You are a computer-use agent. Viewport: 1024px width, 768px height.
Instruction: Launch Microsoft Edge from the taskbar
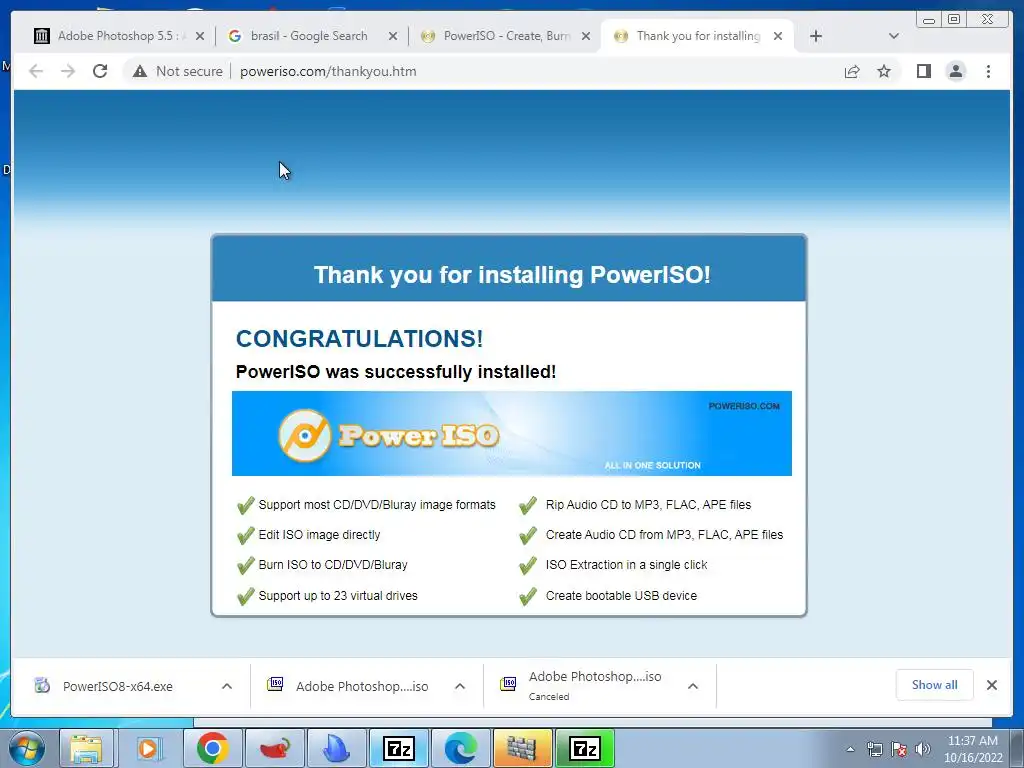tap(460, 748)
